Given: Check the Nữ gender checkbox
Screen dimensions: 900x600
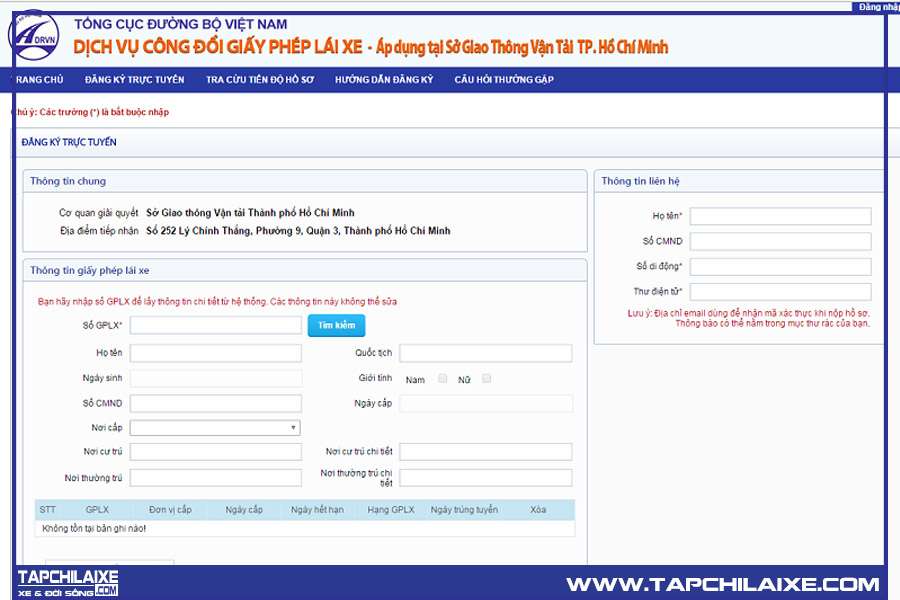Looking at the screenshot, I should pos(487,378).
